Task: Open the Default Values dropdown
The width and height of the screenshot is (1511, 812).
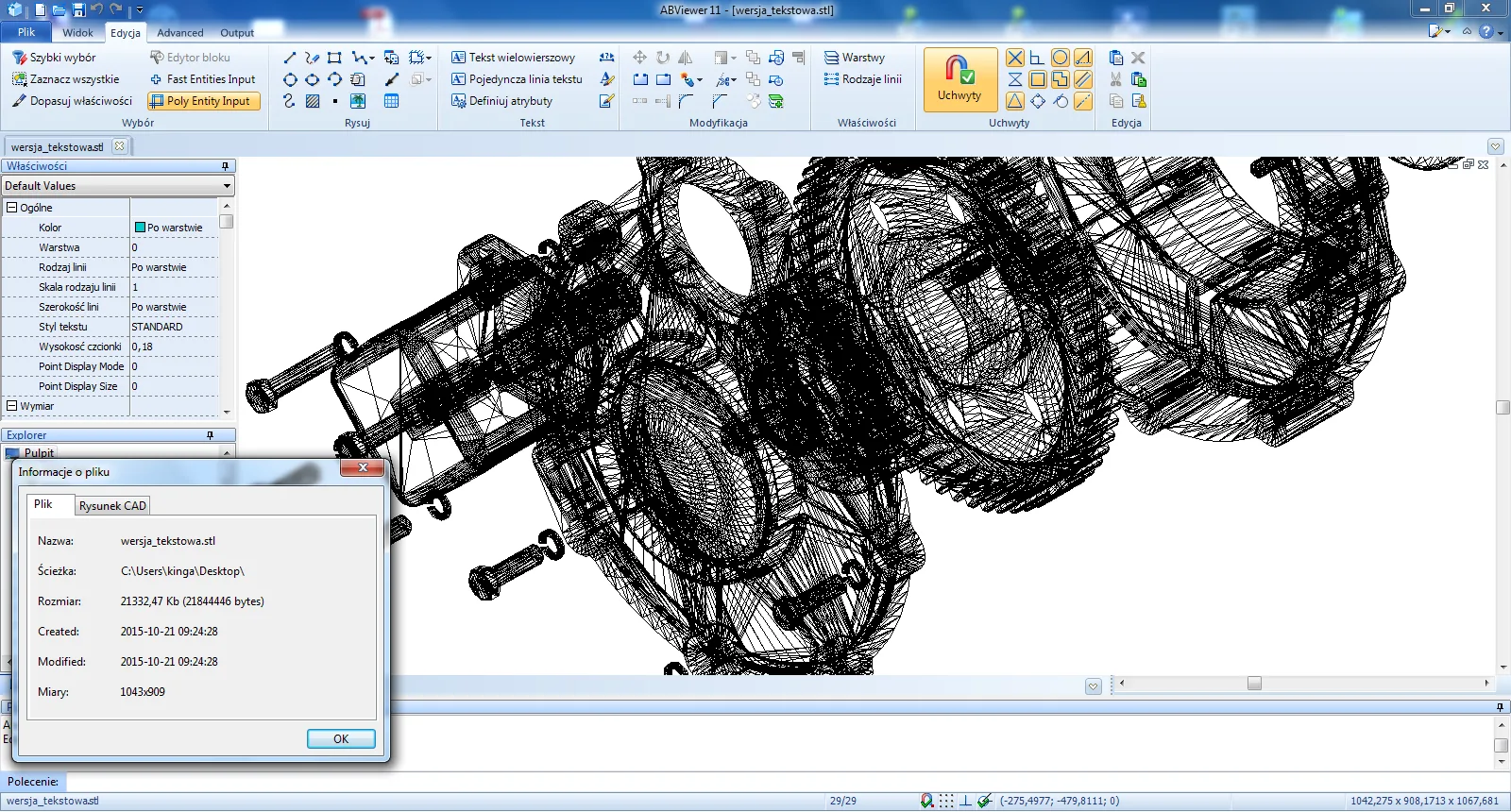Action: tap(227, 186)
